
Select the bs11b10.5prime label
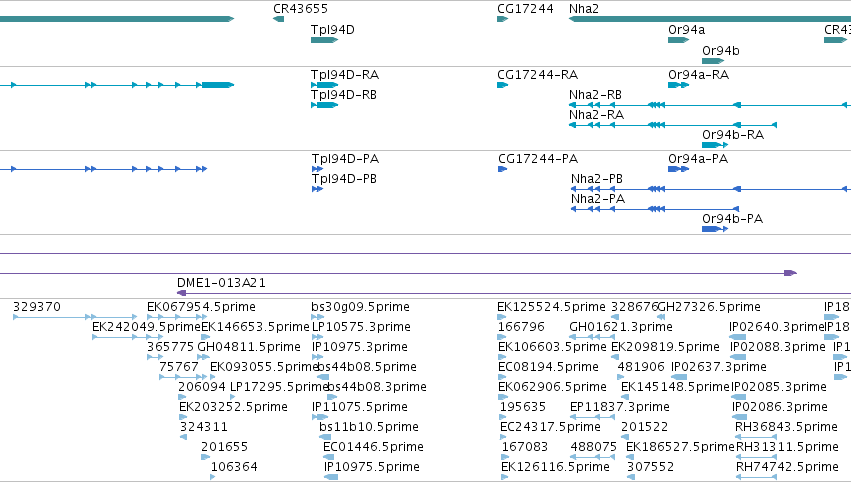pyautogui.click(x=369, y=427)
